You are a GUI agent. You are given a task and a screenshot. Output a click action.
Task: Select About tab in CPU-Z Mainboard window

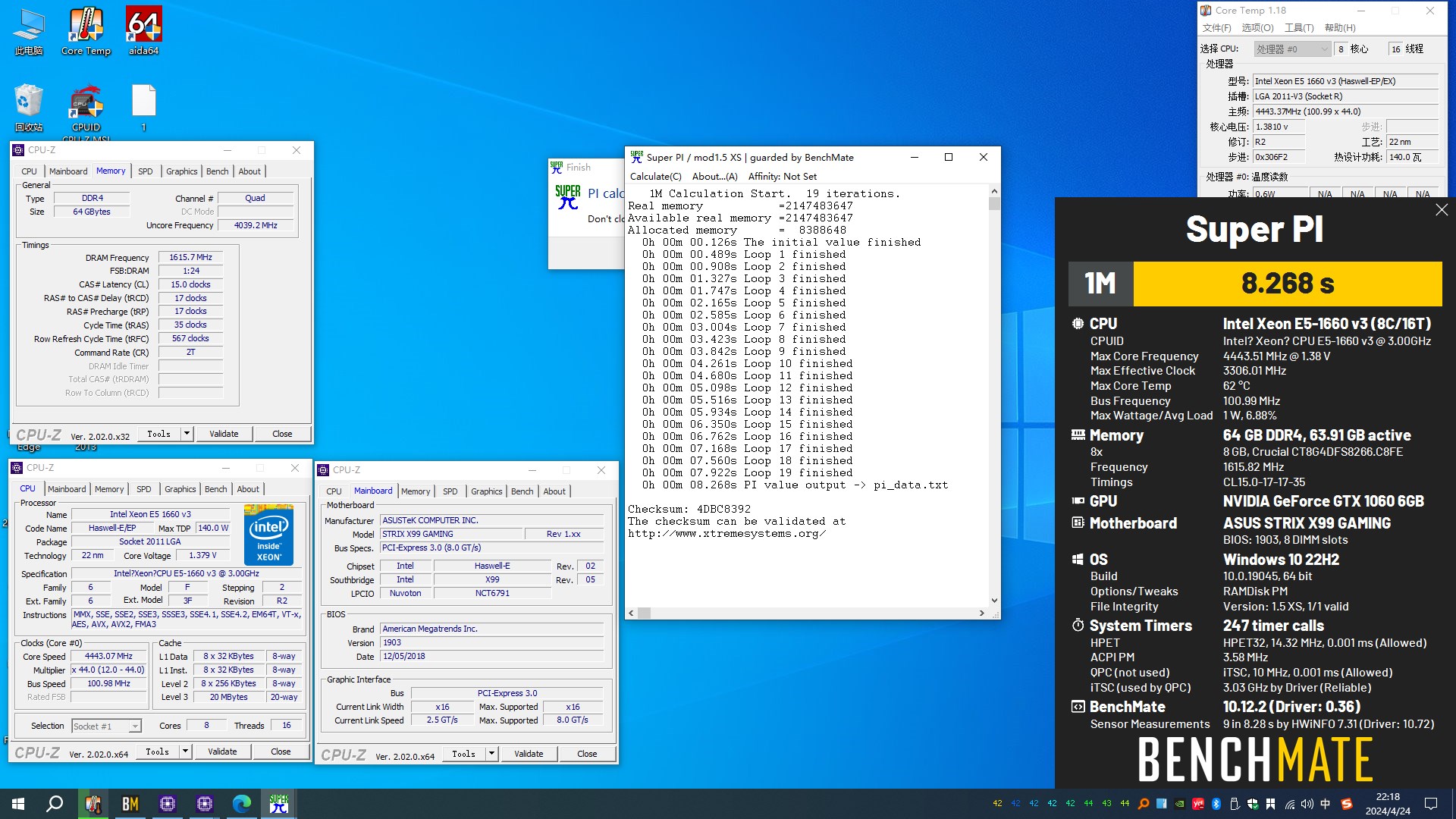click(x=554, y=491)
